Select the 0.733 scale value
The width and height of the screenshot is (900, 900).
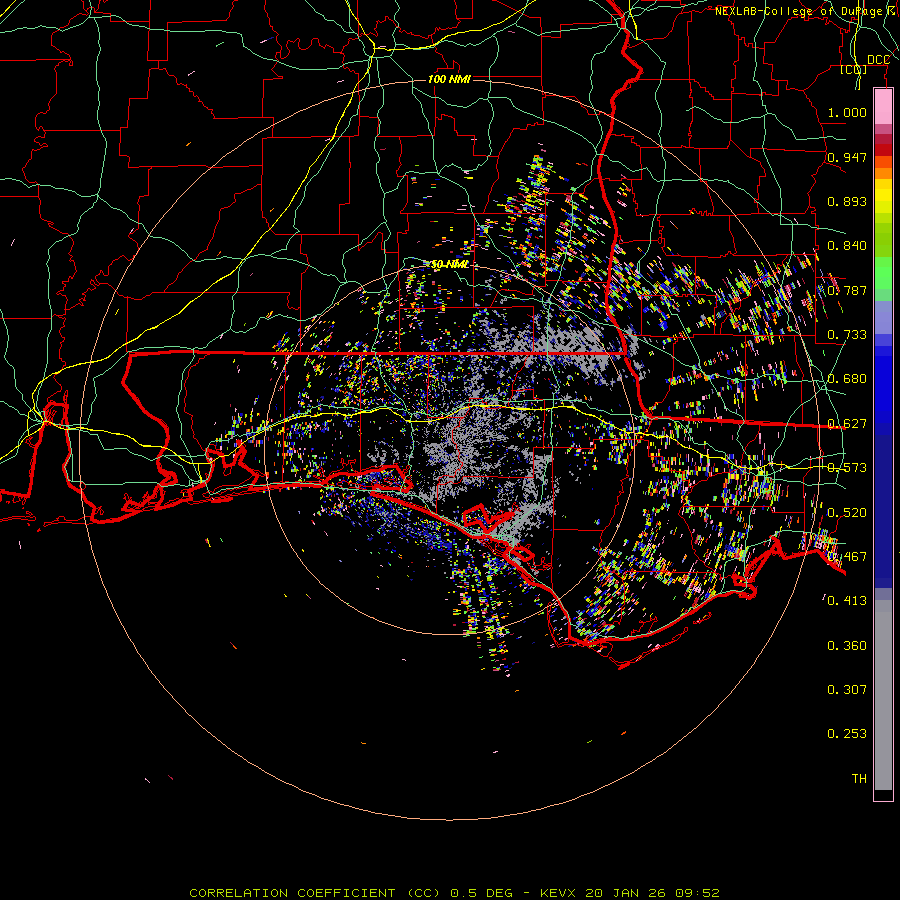click(847, 335)
